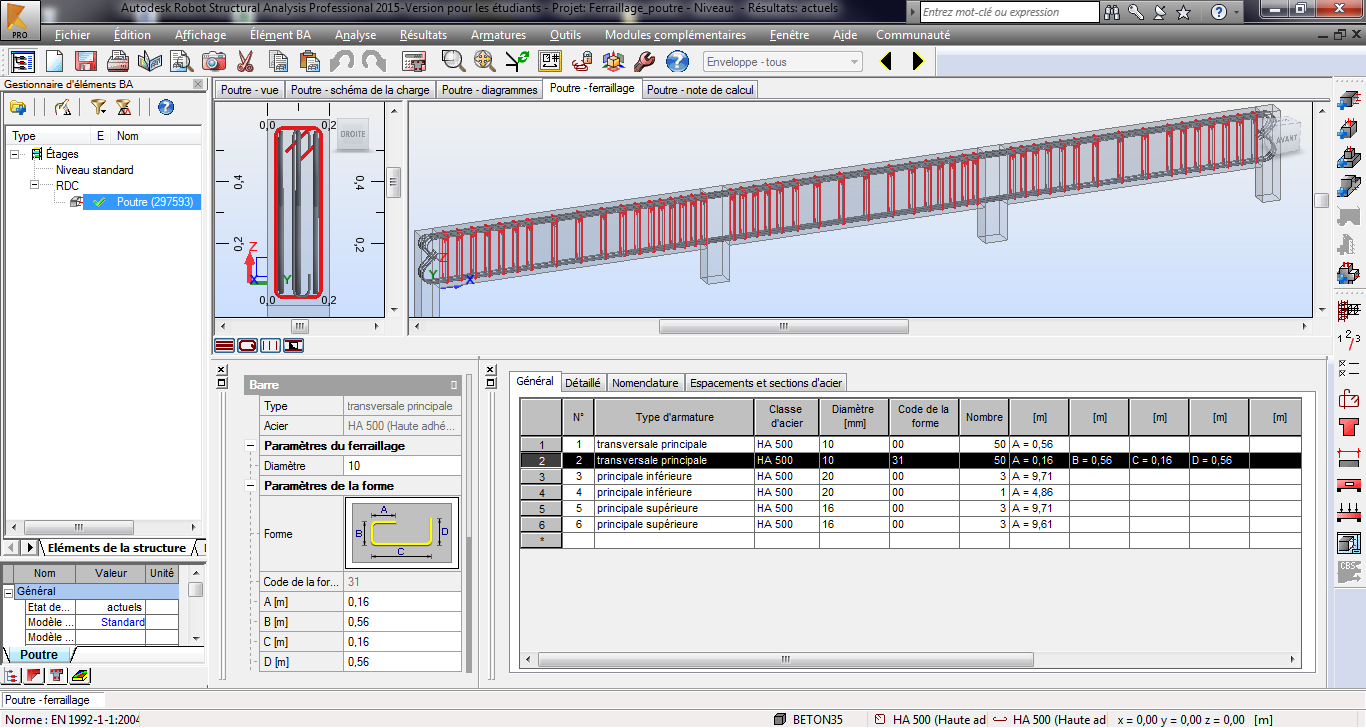This screenshot has width=1366, height=728.
Task: Click the 3D view horizontal scrollbar
Action: click(x=783, y=327)
